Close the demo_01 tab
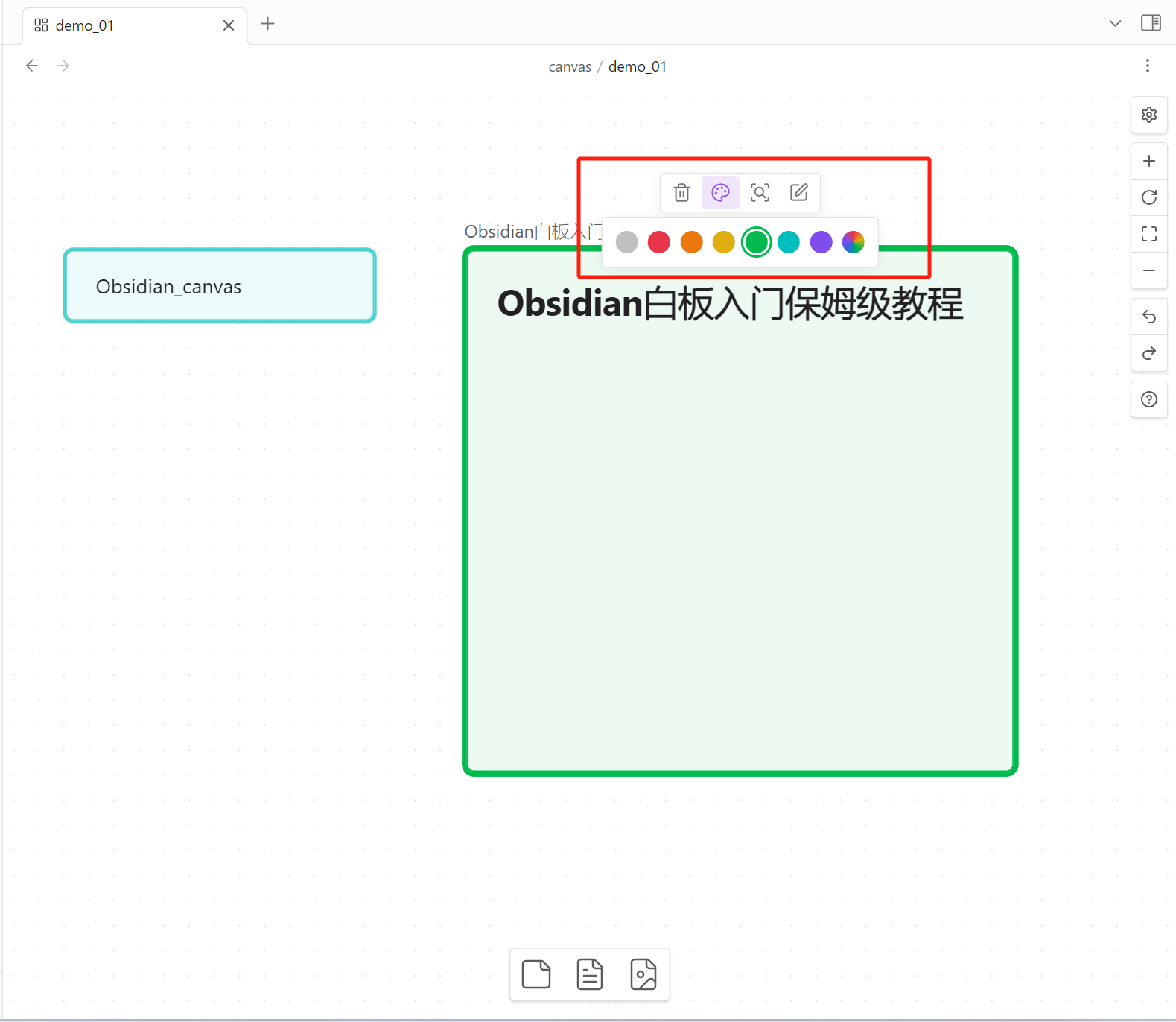The height and width of the screenshot is (1022, 1176). tap(229, 25)
